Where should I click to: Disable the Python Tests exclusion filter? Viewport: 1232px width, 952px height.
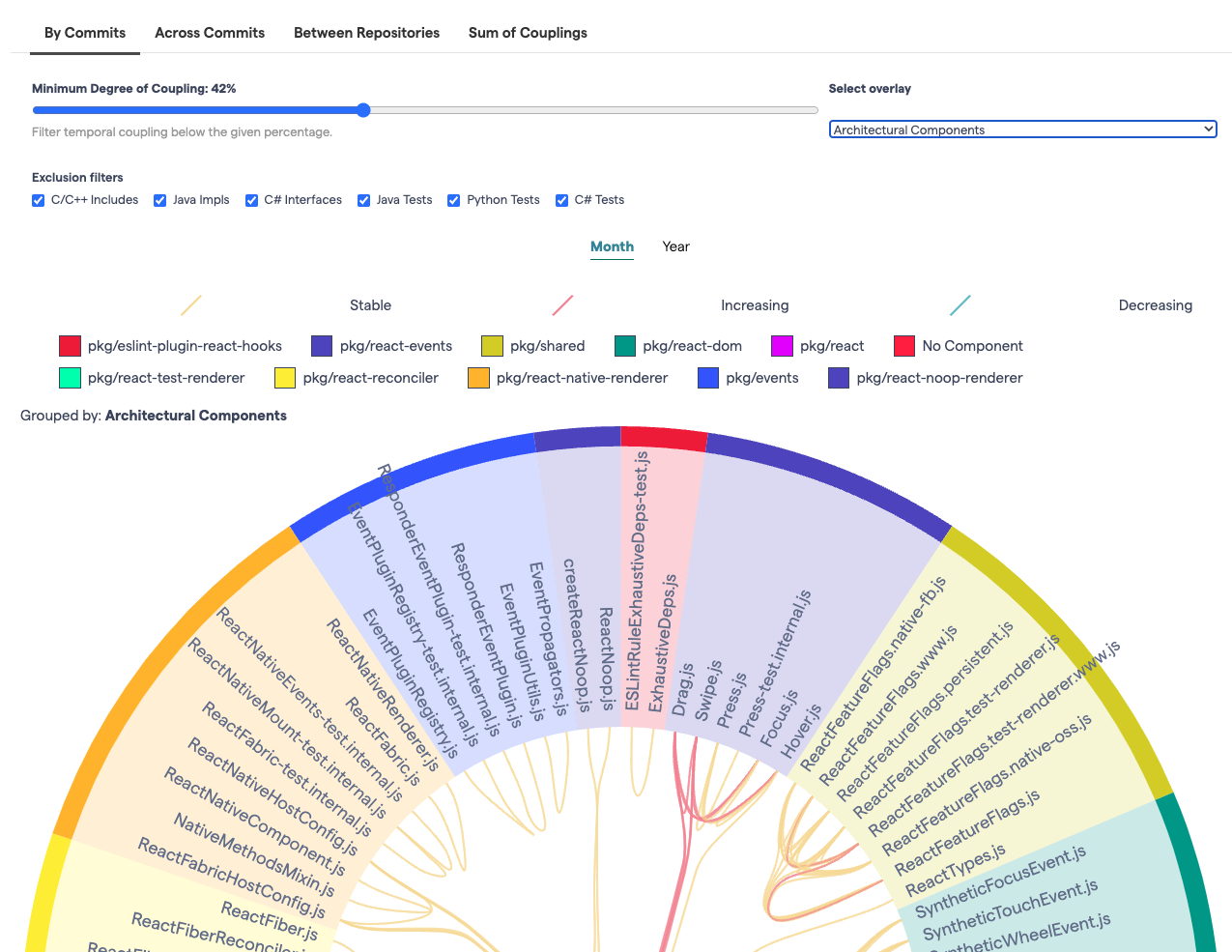(x=454, y=200)
